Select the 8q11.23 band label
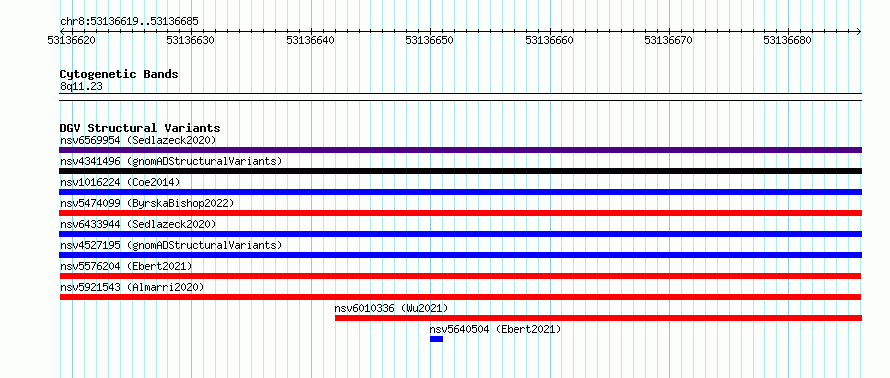The height and width of the screenshot is (378, 890). point(81,86)
